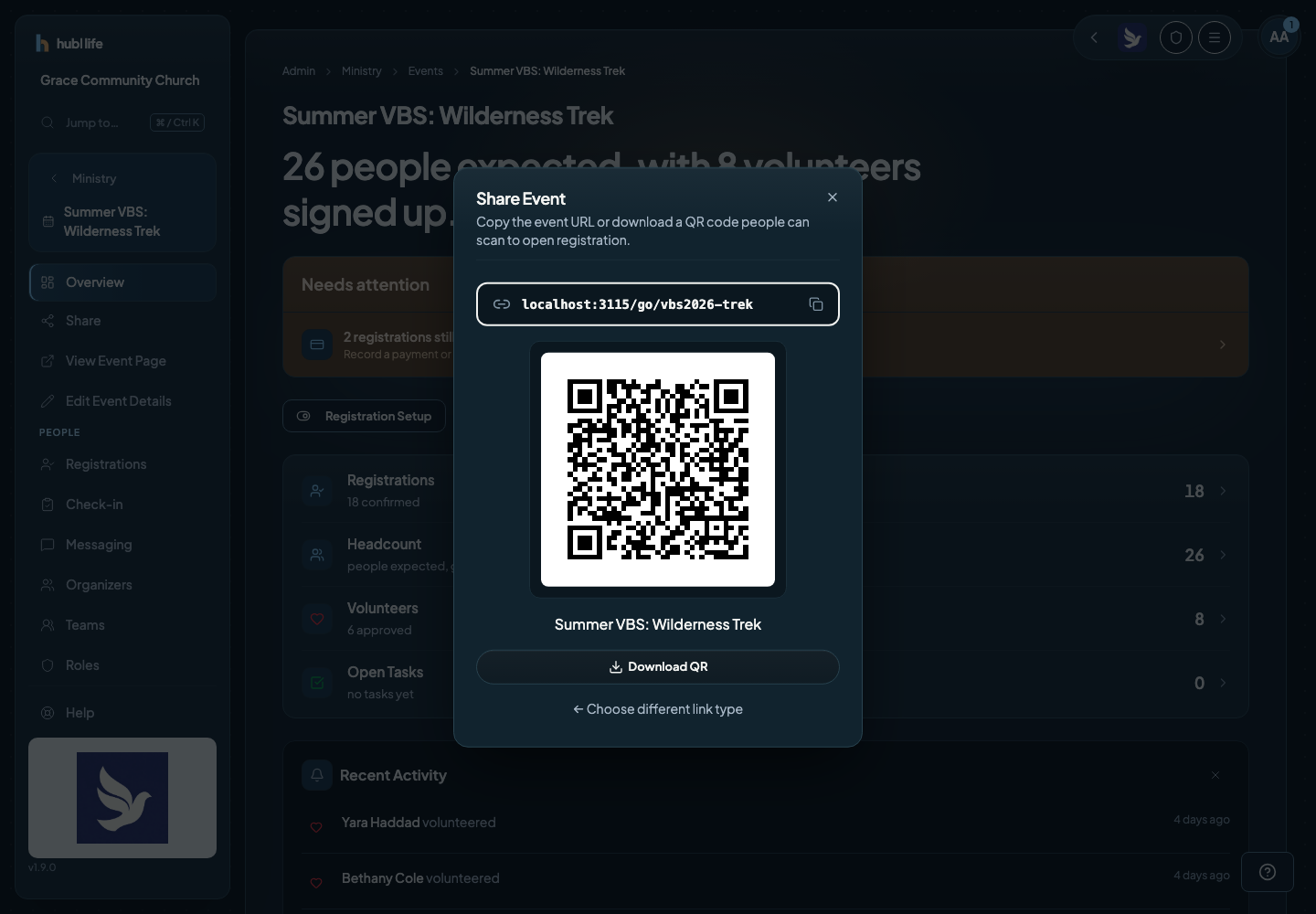Click the Summer VBS: Wilderness Trek sidebar card
The height and width of the screenshot is (914, 1316).
(122, 221)
